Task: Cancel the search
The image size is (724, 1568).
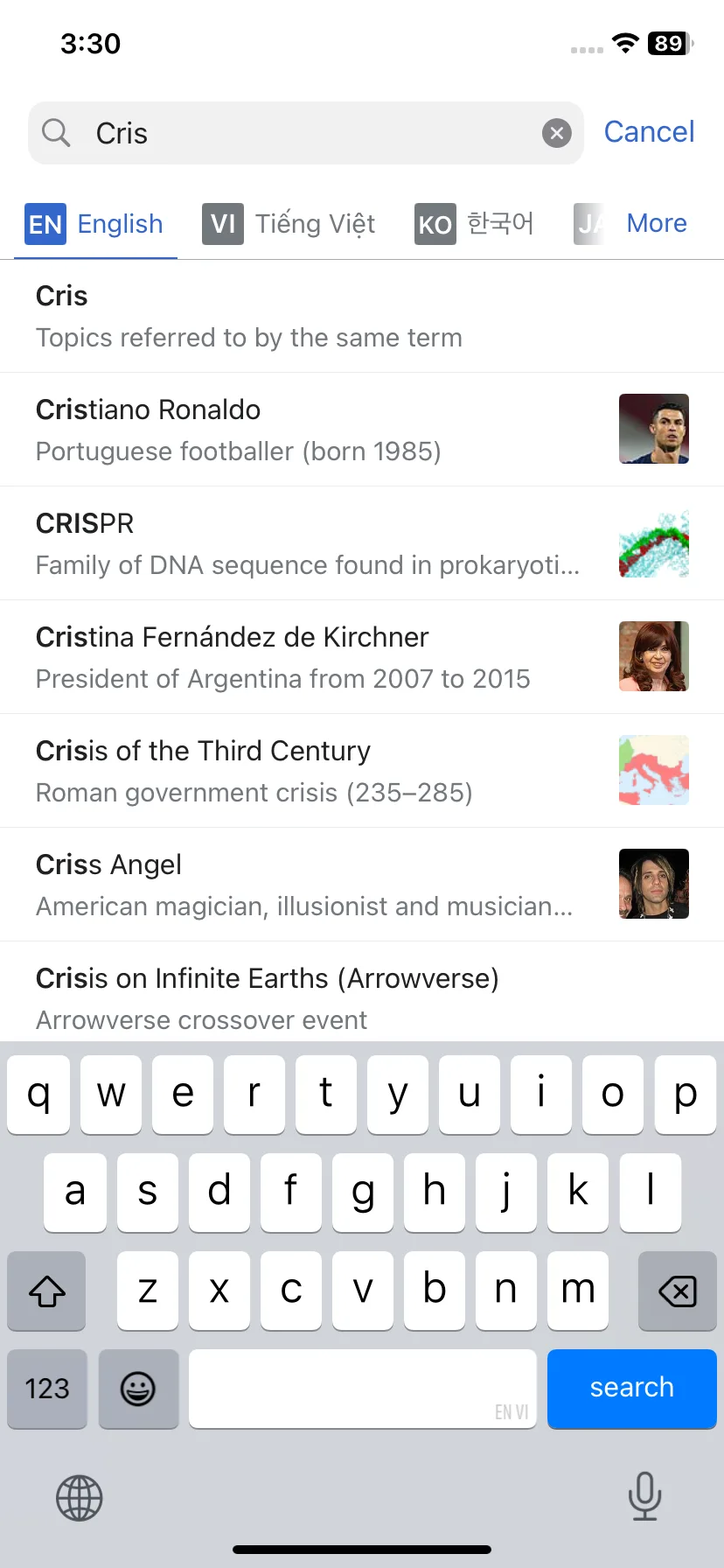Action: point(650,132)
